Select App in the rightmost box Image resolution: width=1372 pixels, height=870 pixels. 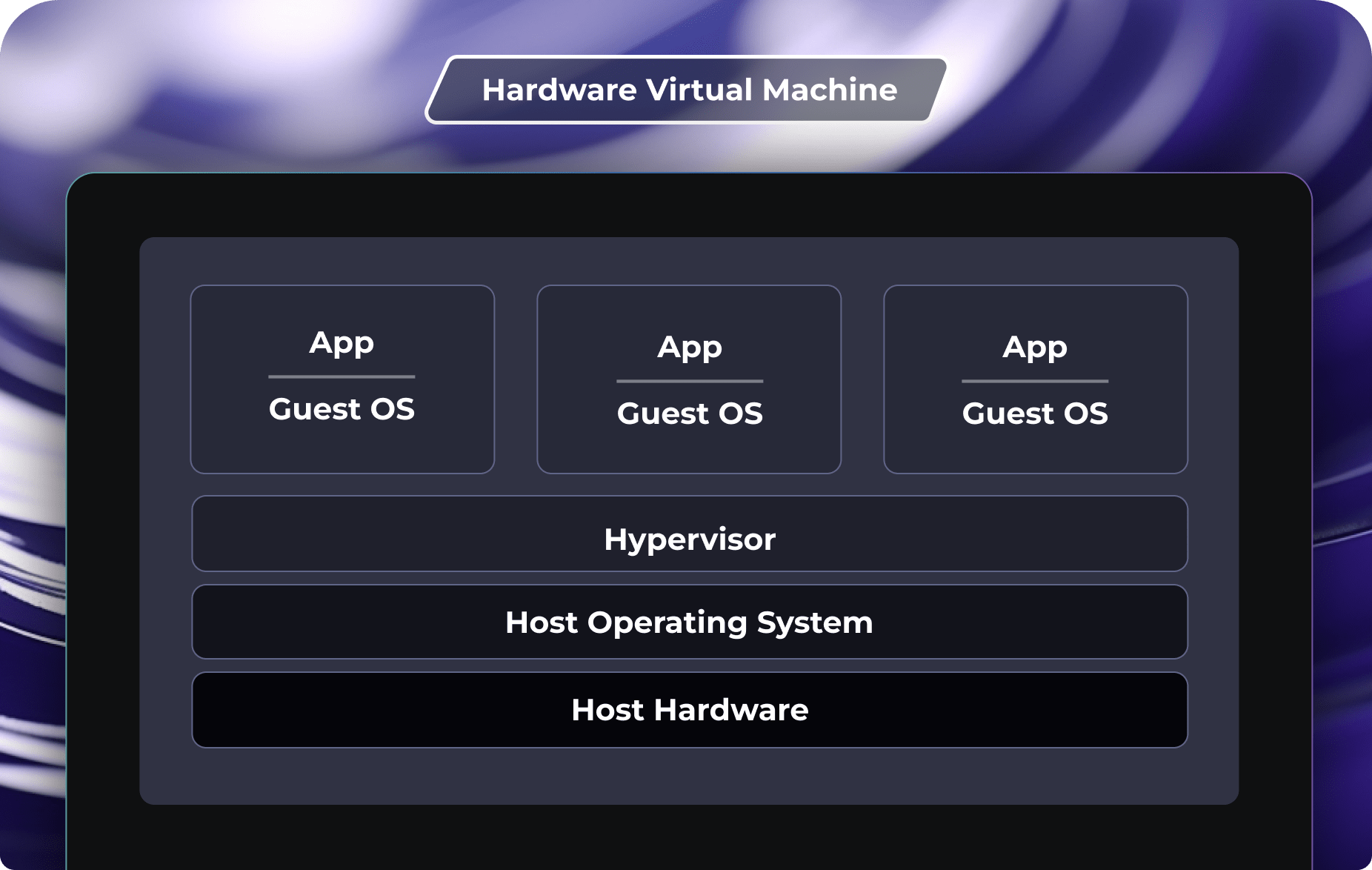1035,347
